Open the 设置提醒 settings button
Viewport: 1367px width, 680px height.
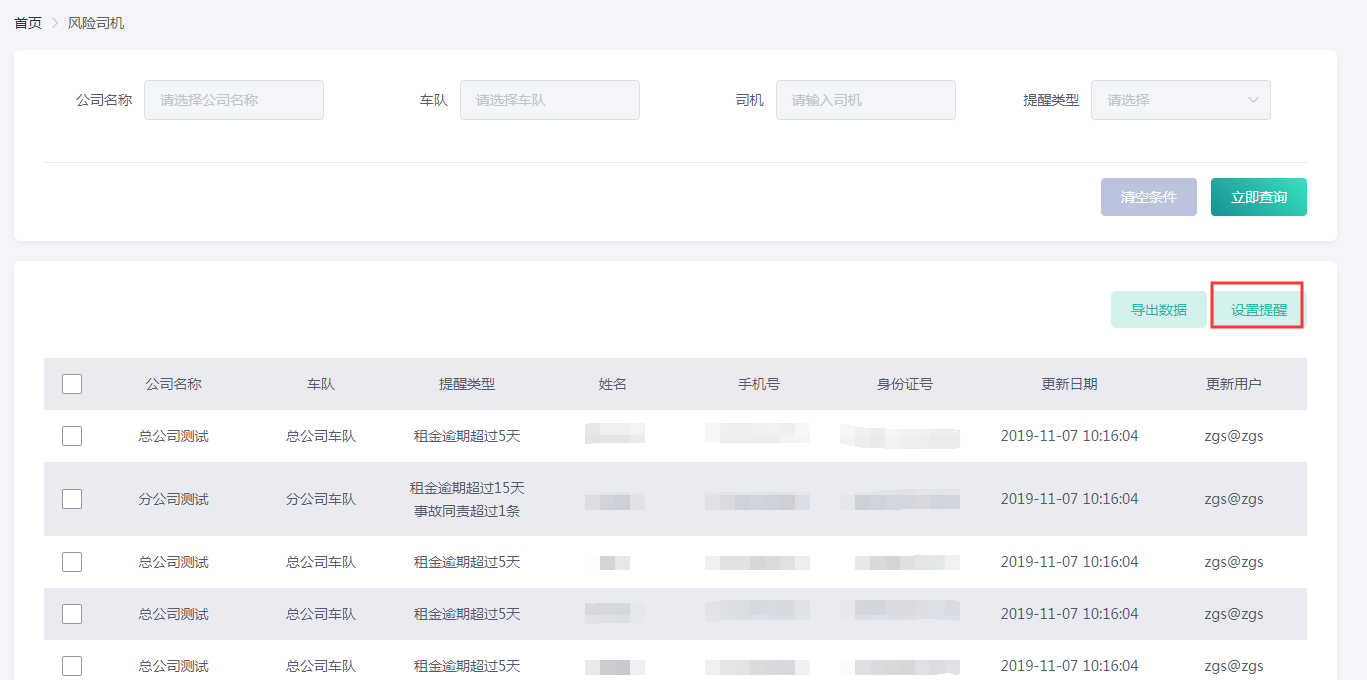(x=1258, y=310)
